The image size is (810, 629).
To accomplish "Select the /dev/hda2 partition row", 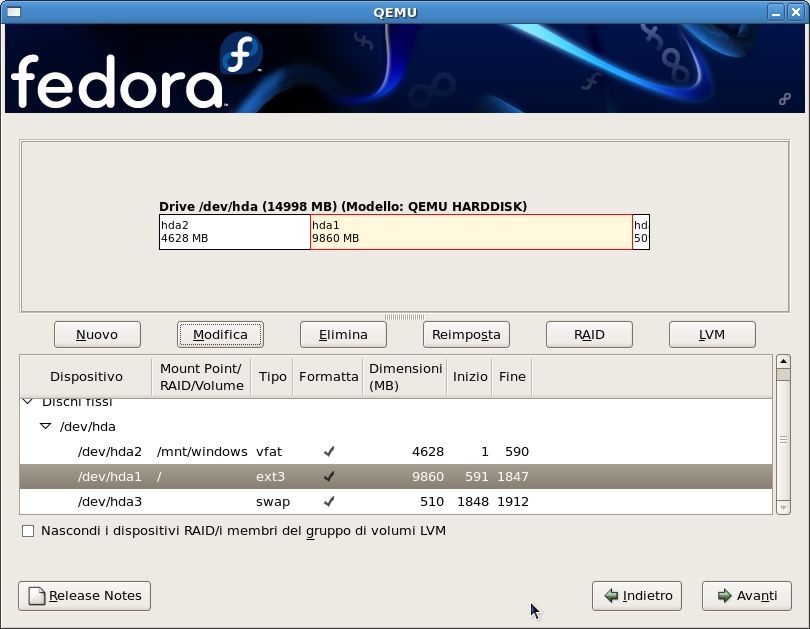I will pos(396,451).
